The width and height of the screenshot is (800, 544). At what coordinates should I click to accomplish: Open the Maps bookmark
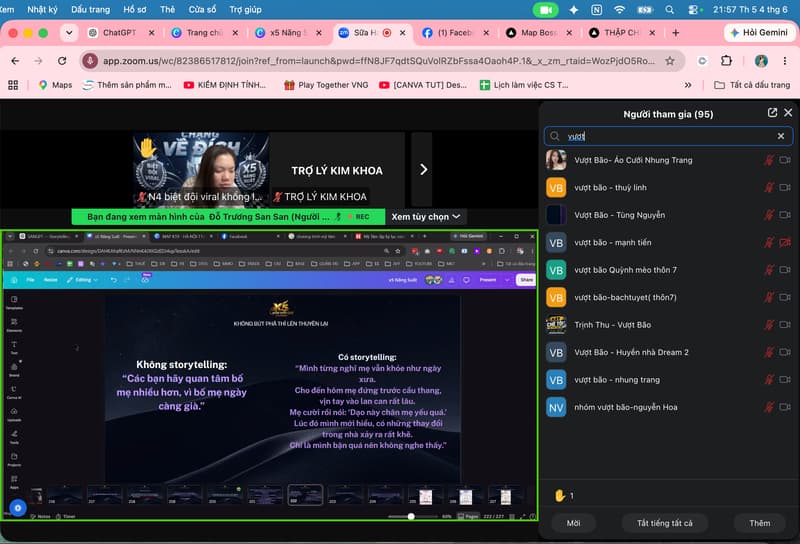(56, 85)
